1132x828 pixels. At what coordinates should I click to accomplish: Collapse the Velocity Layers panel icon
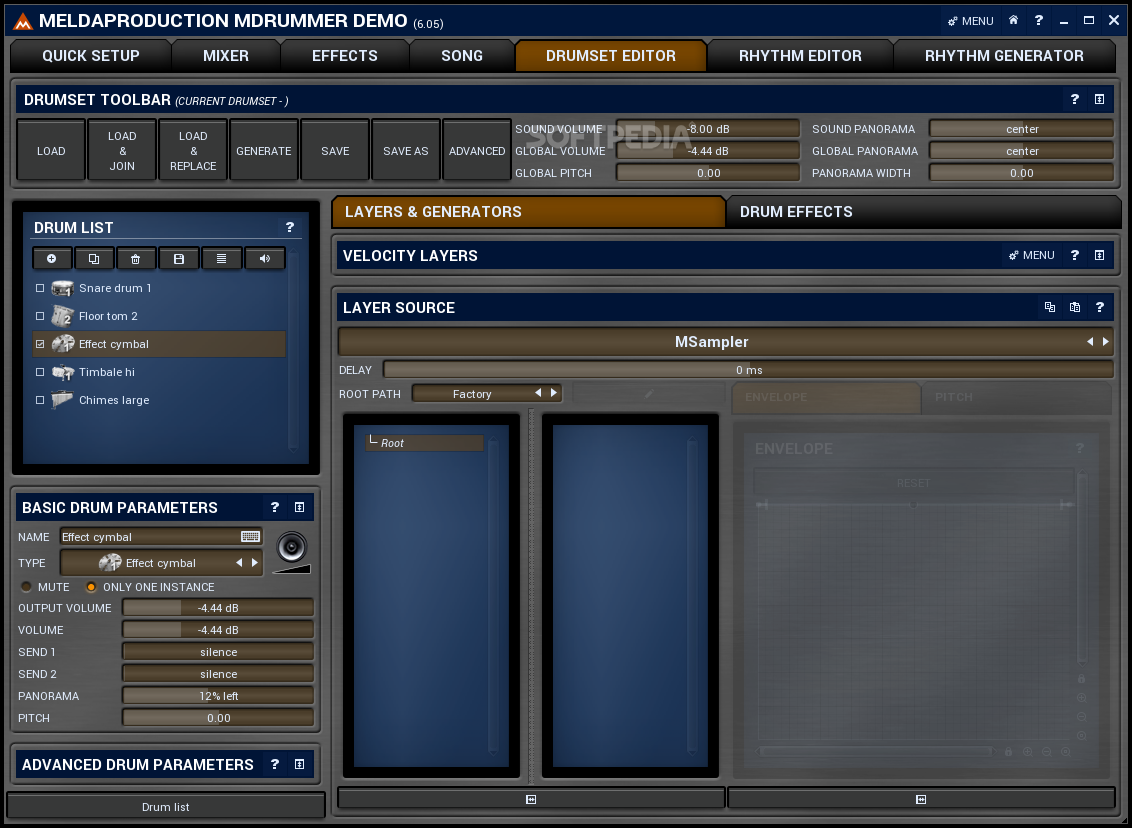pyautogui.click(x=1100, y=255)
